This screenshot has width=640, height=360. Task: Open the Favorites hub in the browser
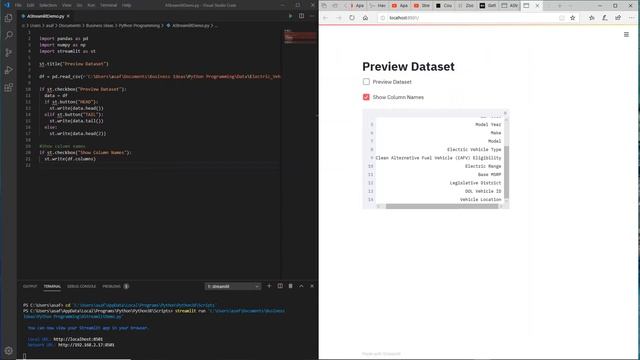pos(591,18)
